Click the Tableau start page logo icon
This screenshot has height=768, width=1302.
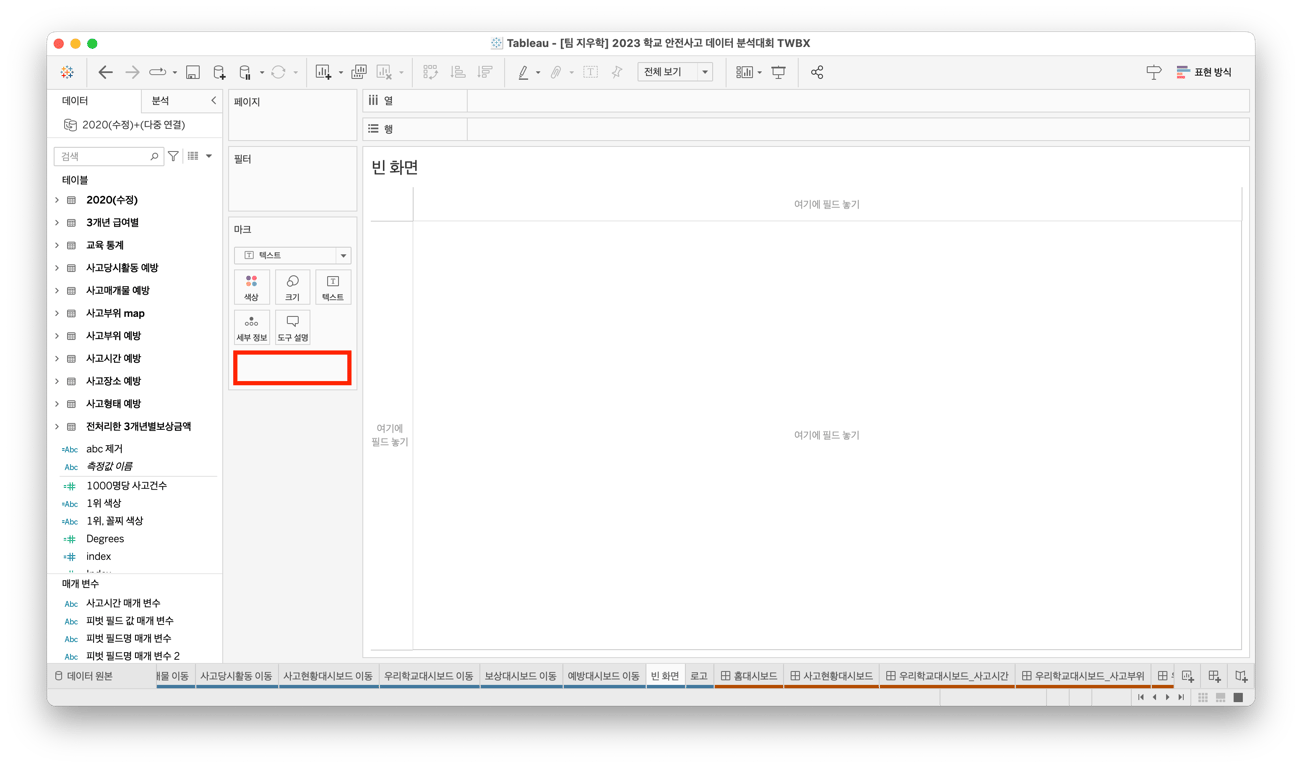pos(67,72)
